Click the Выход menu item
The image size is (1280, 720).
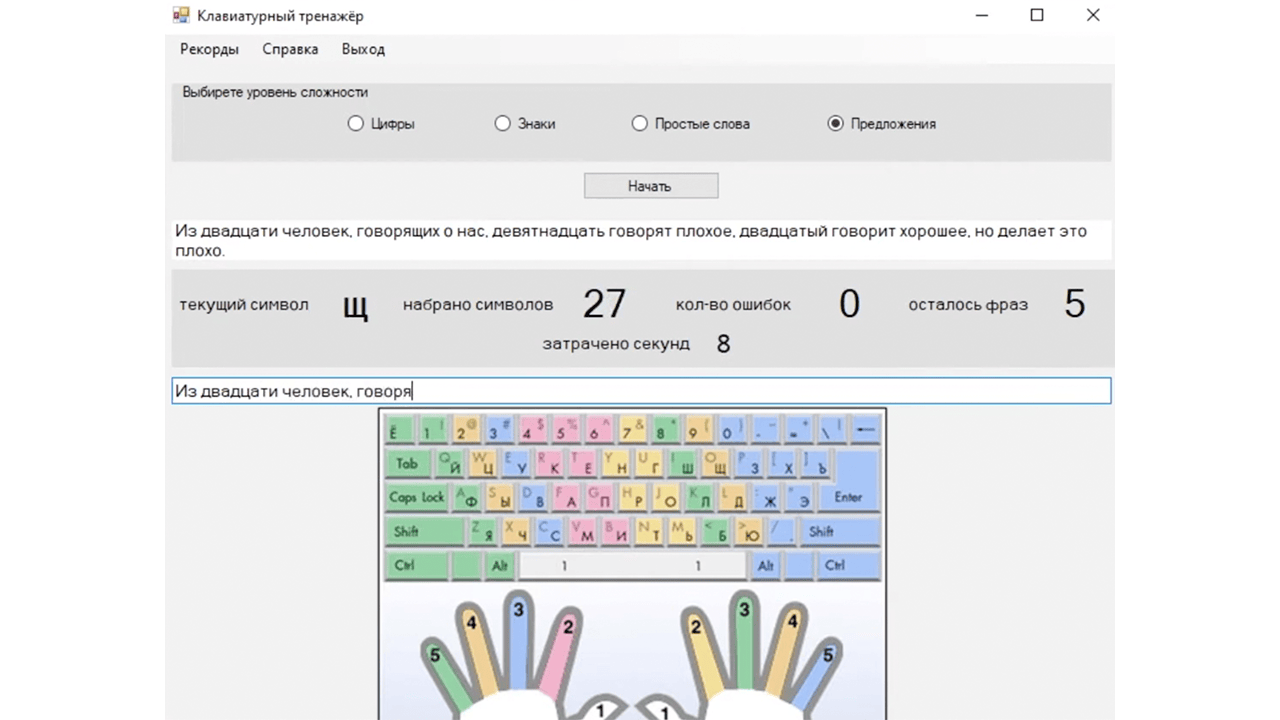pos(363,49)
